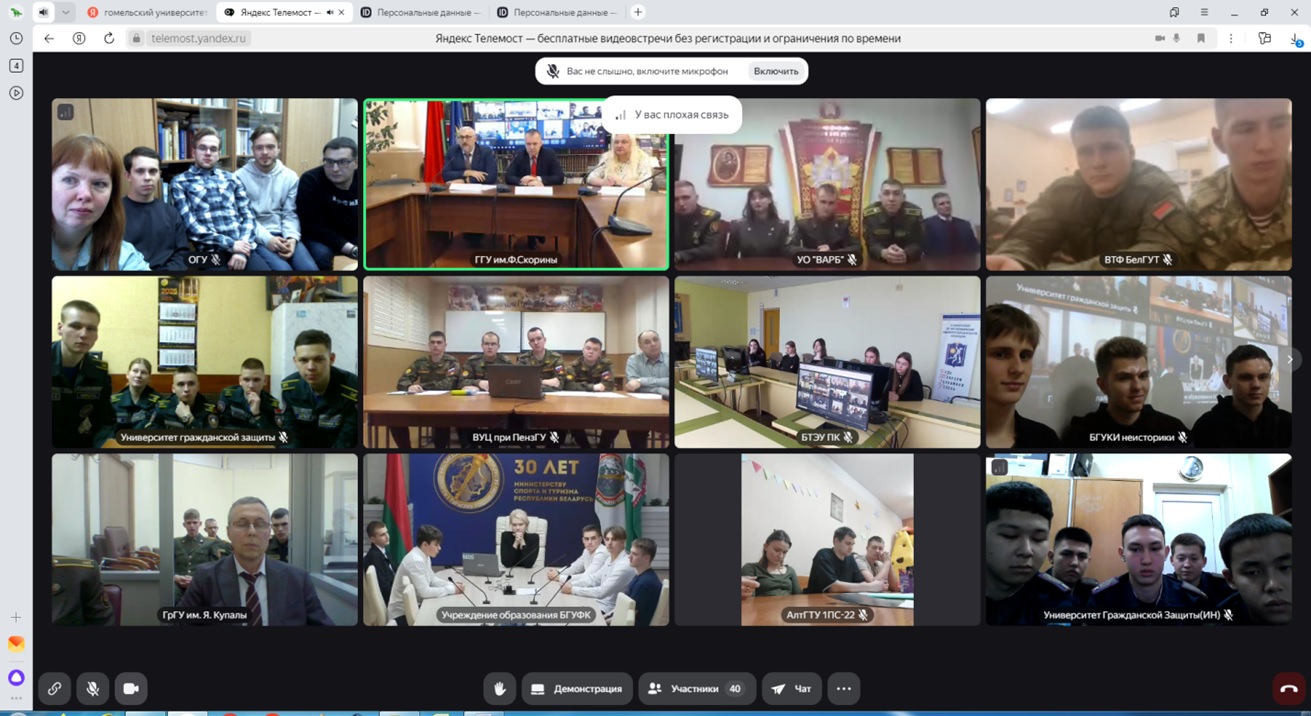Open browser history clock icon in sidebar

pos(16,38)
